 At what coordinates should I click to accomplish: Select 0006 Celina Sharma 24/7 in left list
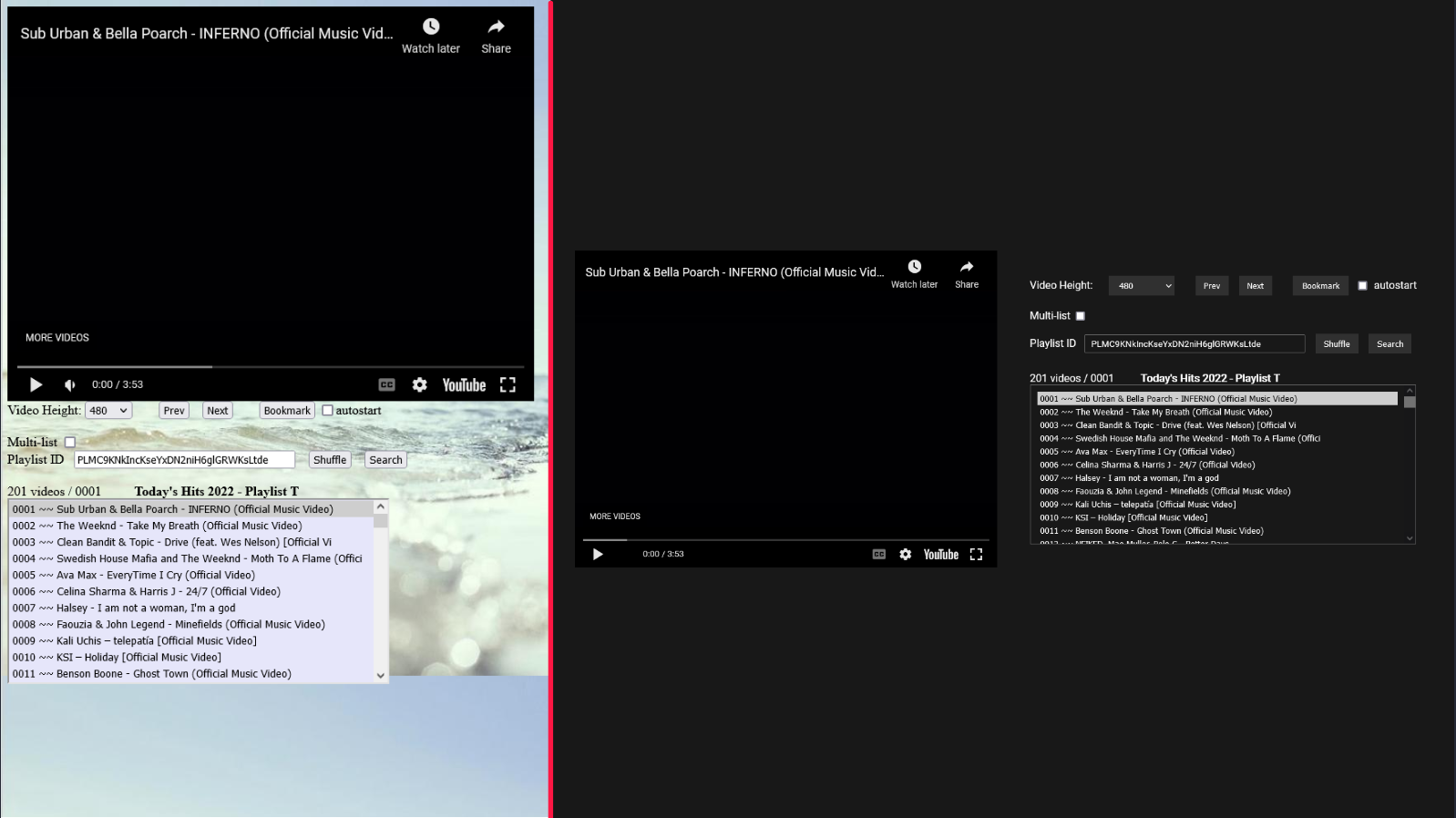tap(191, 591)
